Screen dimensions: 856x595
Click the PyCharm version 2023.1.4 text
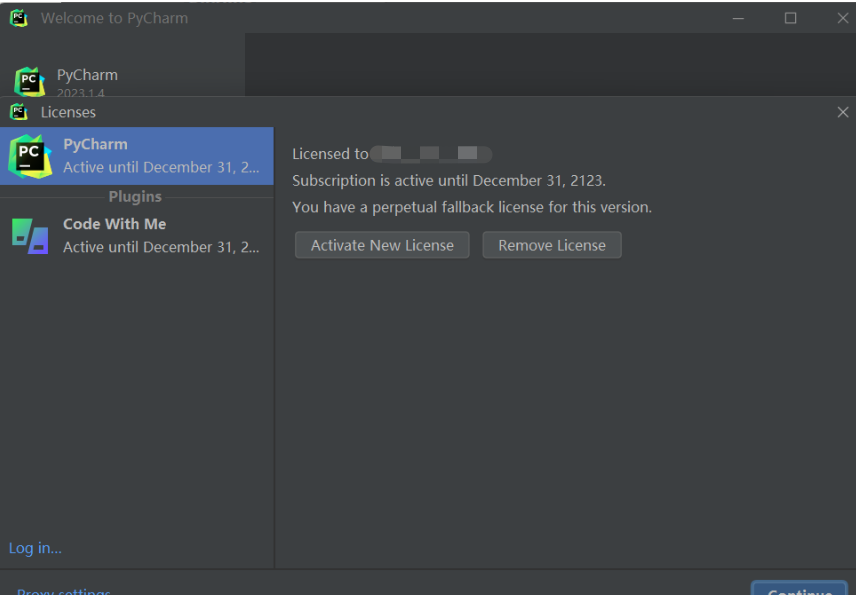[x=80, y=93]
